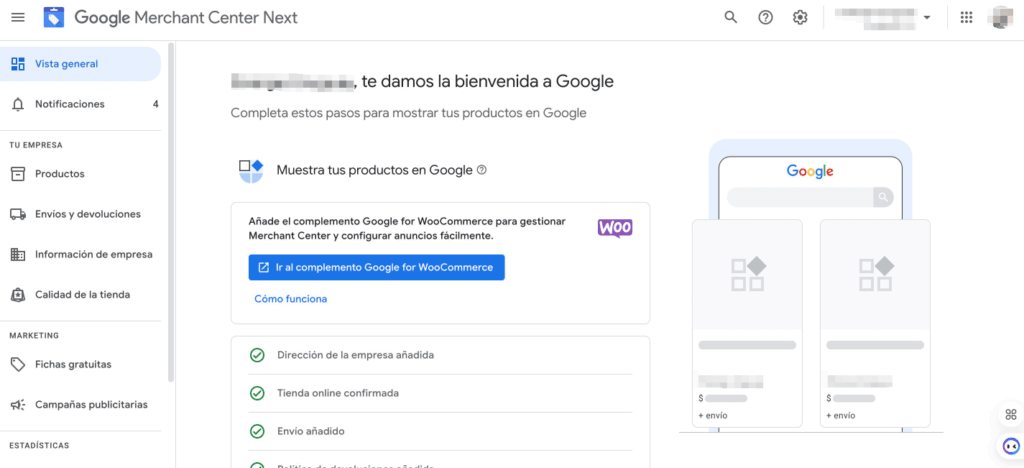
Task: Open the Cómo funciona link
Action: [291, 299]
